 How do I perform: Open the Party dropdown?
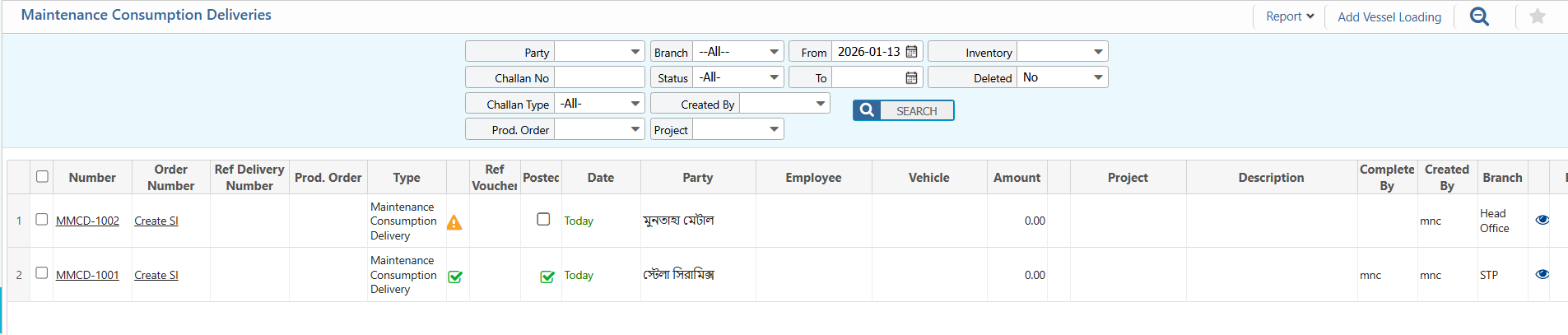click(x=599, y=52)
